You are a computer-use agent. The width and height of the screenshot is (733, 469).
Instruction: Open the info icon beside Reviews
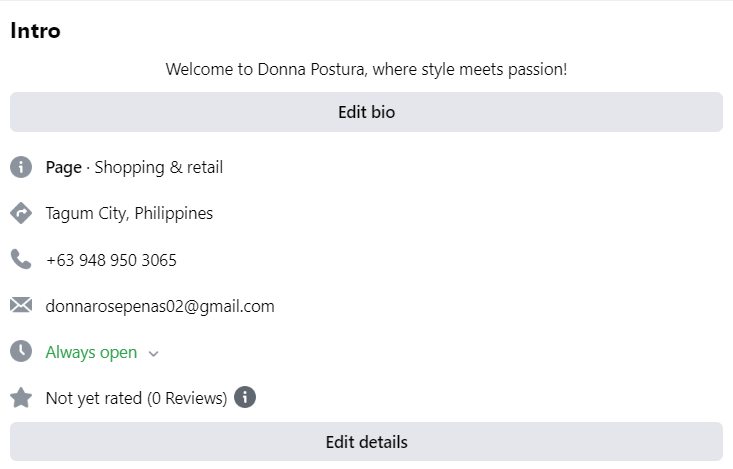(245, 398)
